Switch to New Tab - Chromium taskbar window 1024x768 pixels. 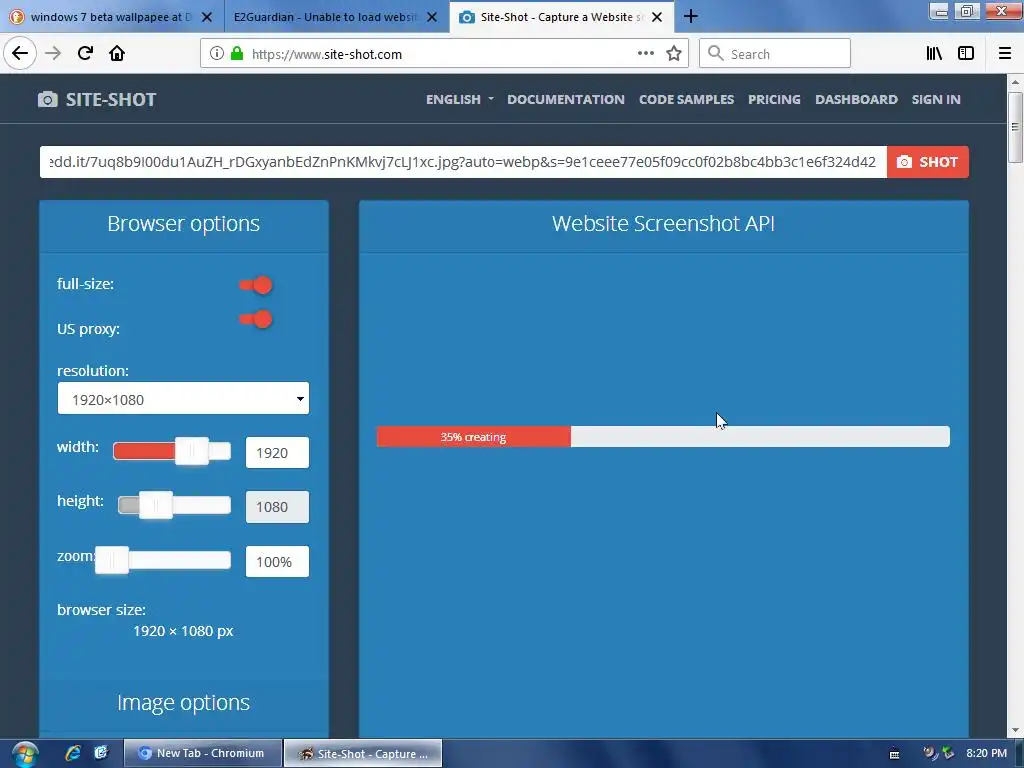click(203, 753)
